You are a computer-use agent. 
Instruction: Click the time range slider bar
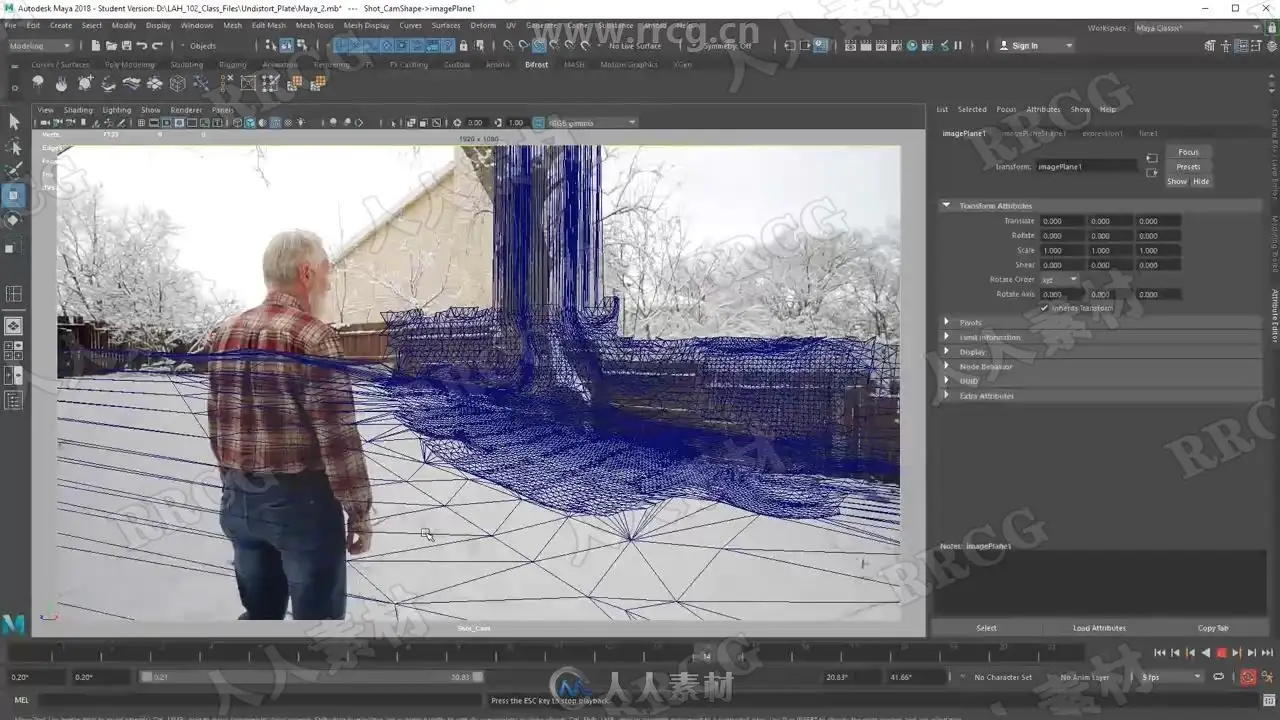(x=314, y=677)
